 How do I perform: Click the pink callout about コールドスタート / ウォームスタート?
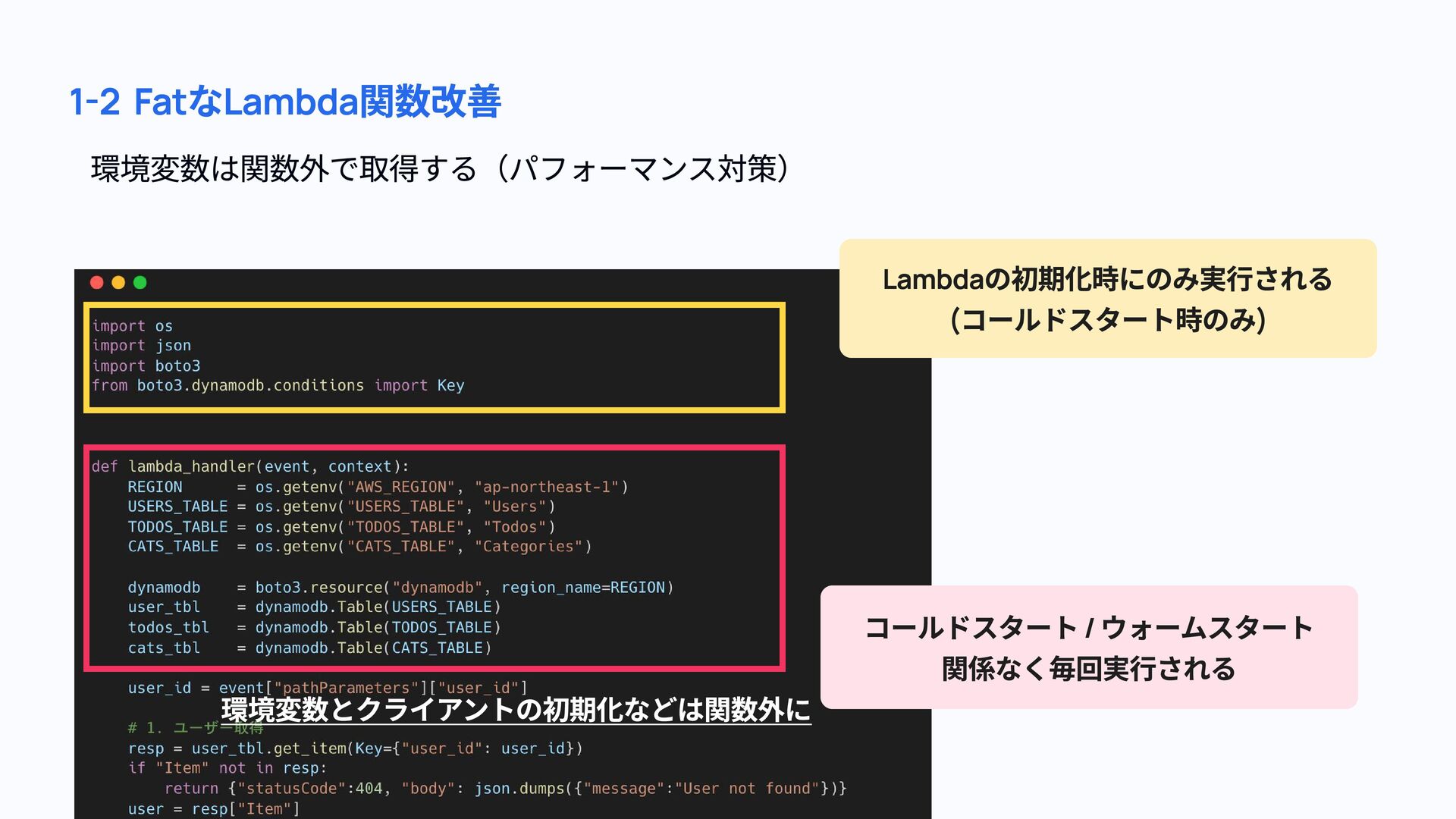point(1088,647)
